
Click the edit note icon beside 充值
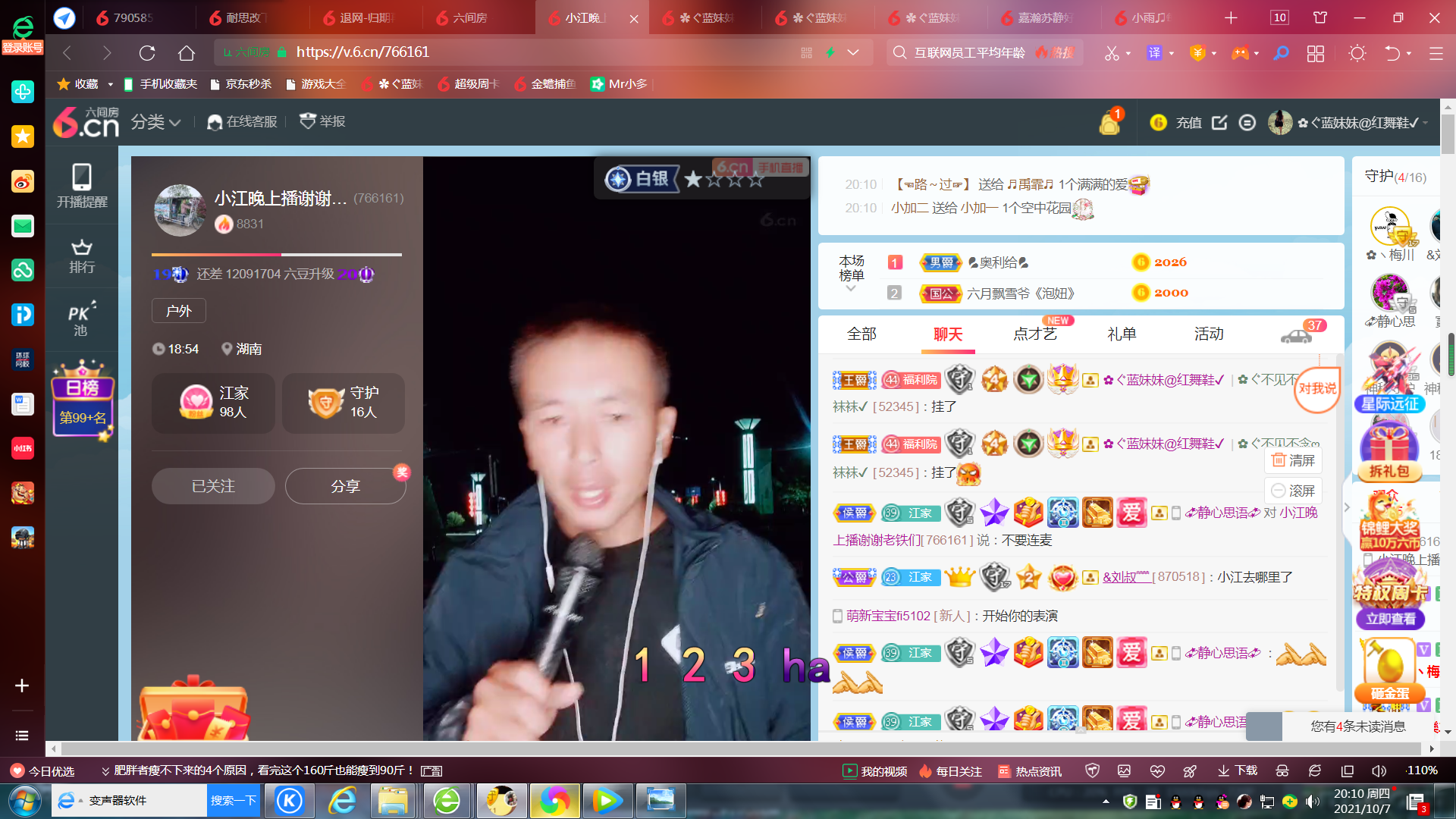[x=1219, y=122]
